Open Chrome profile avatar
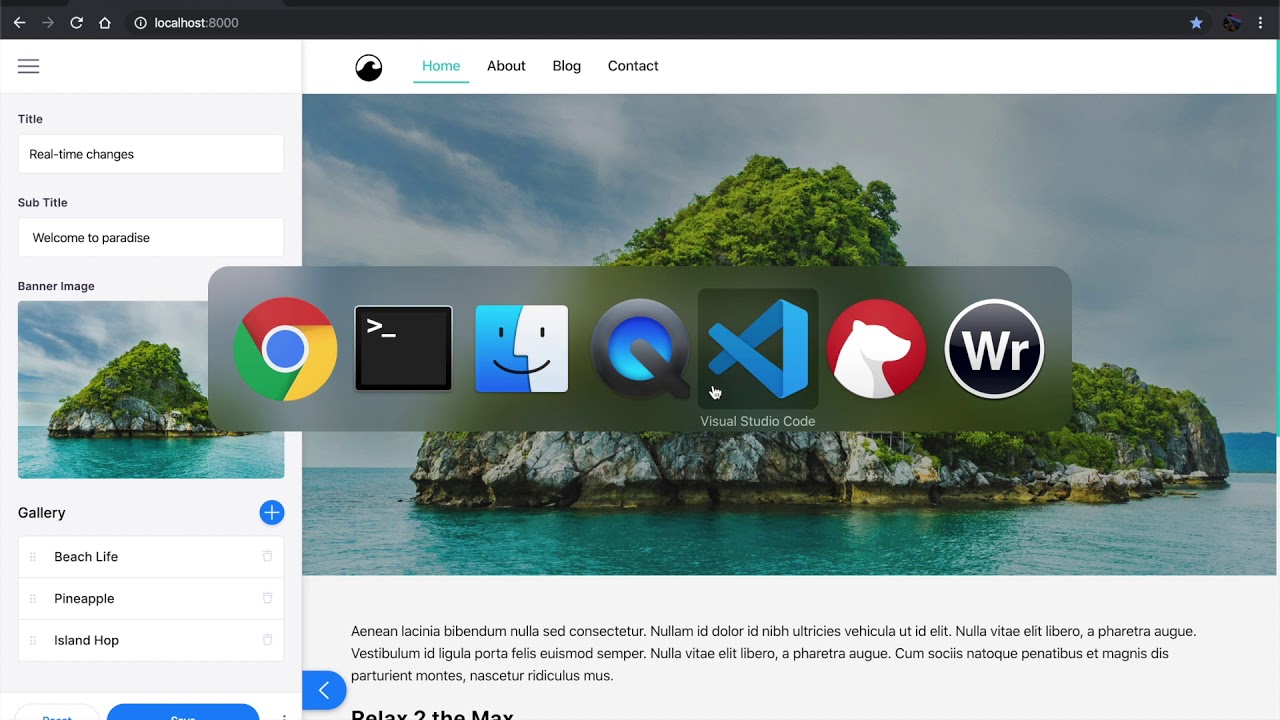This screenshot has height=720, width=1280. click(x=1232, y=22)
